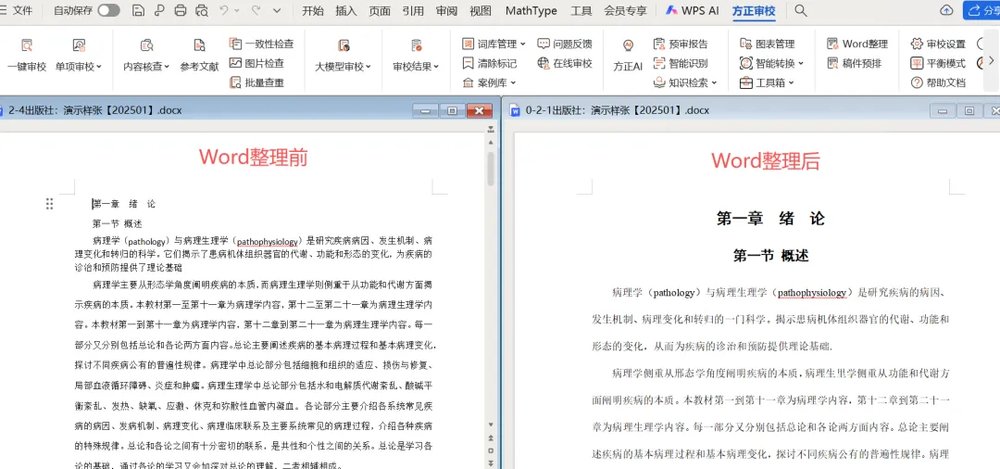The height and width of the screenshot is (469, 1000).
Task: Launch the 方正AI assistant icon
Action: (x=627, y=47)
